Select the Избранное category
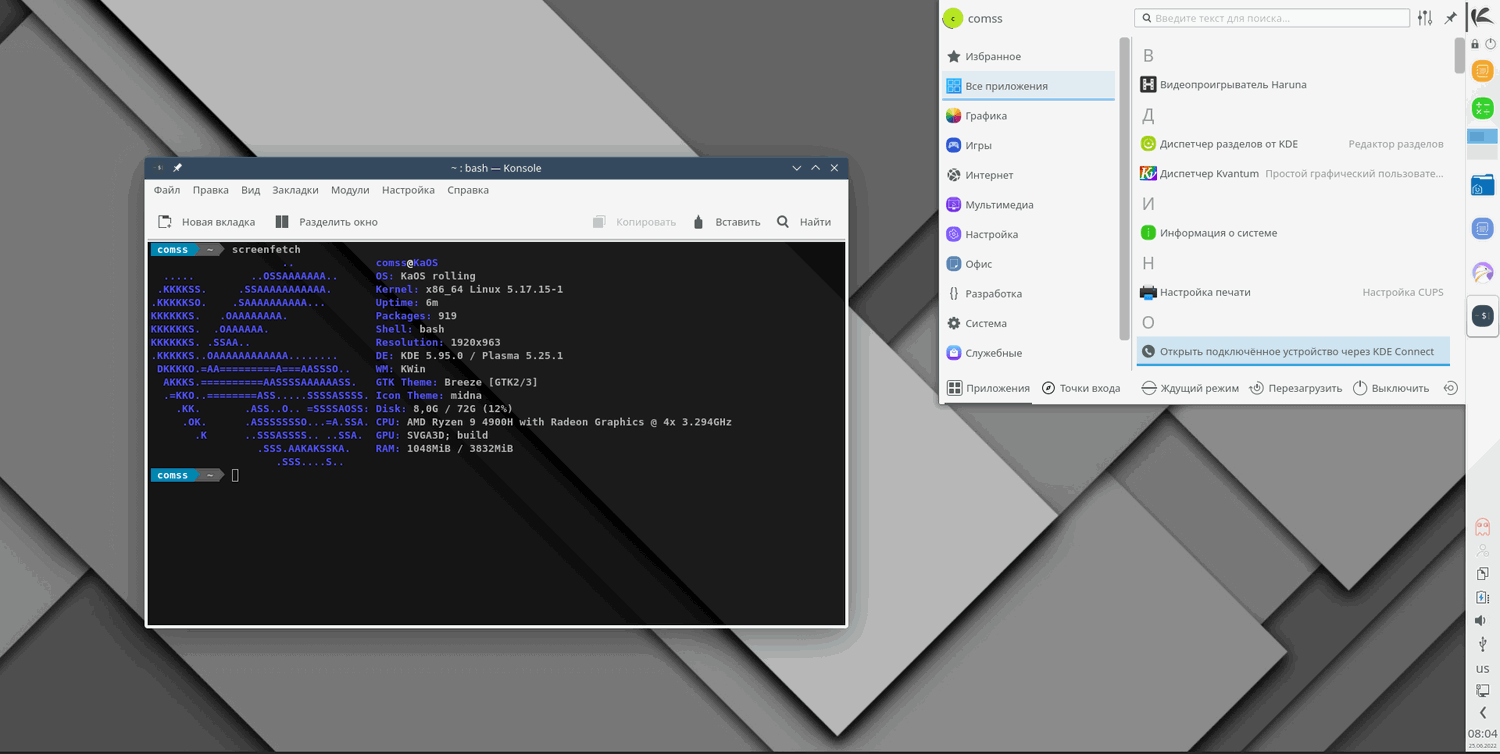Viewport: 1500px width, 754px height. 1029,56
